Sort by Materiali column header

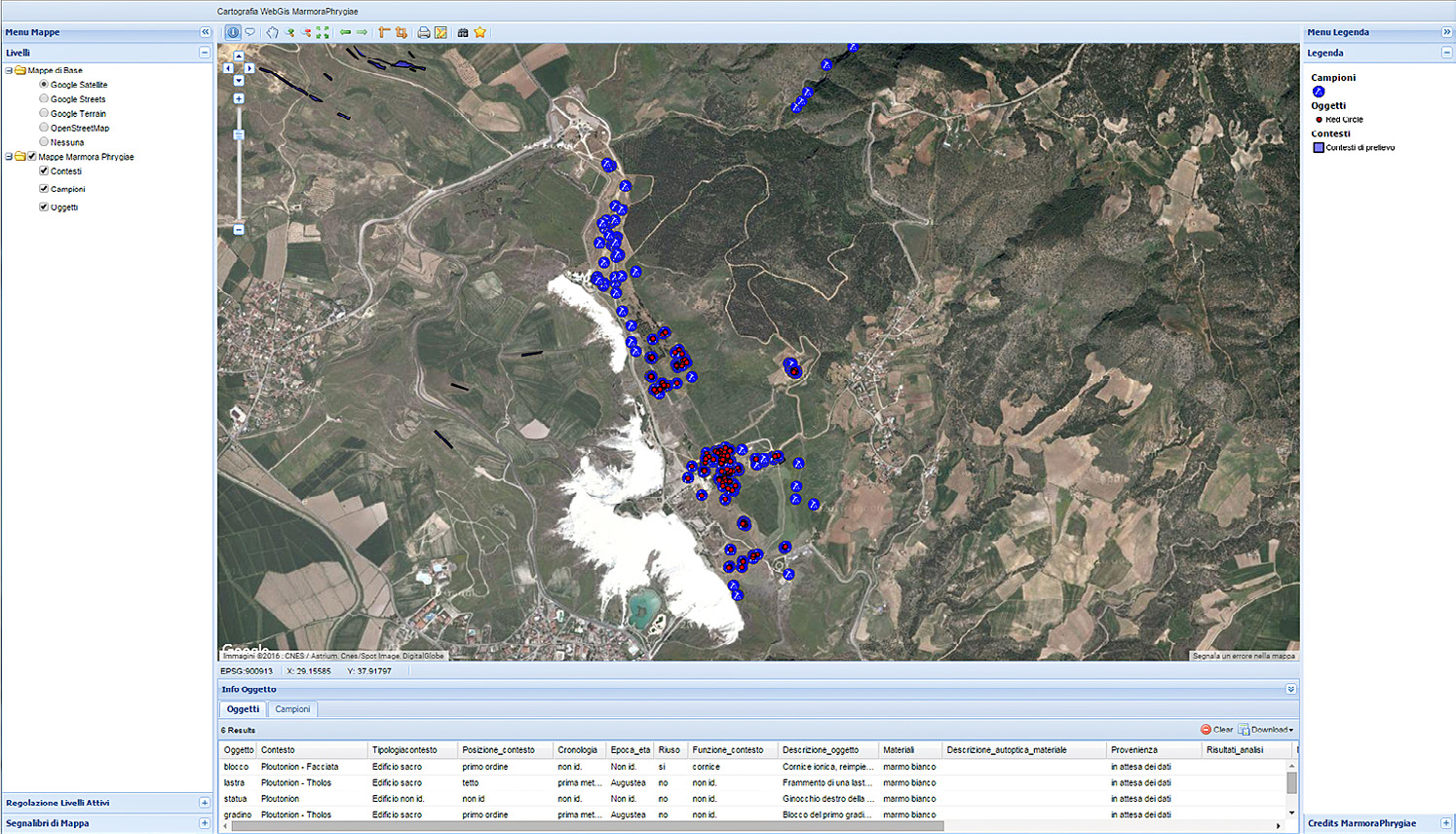910,750
